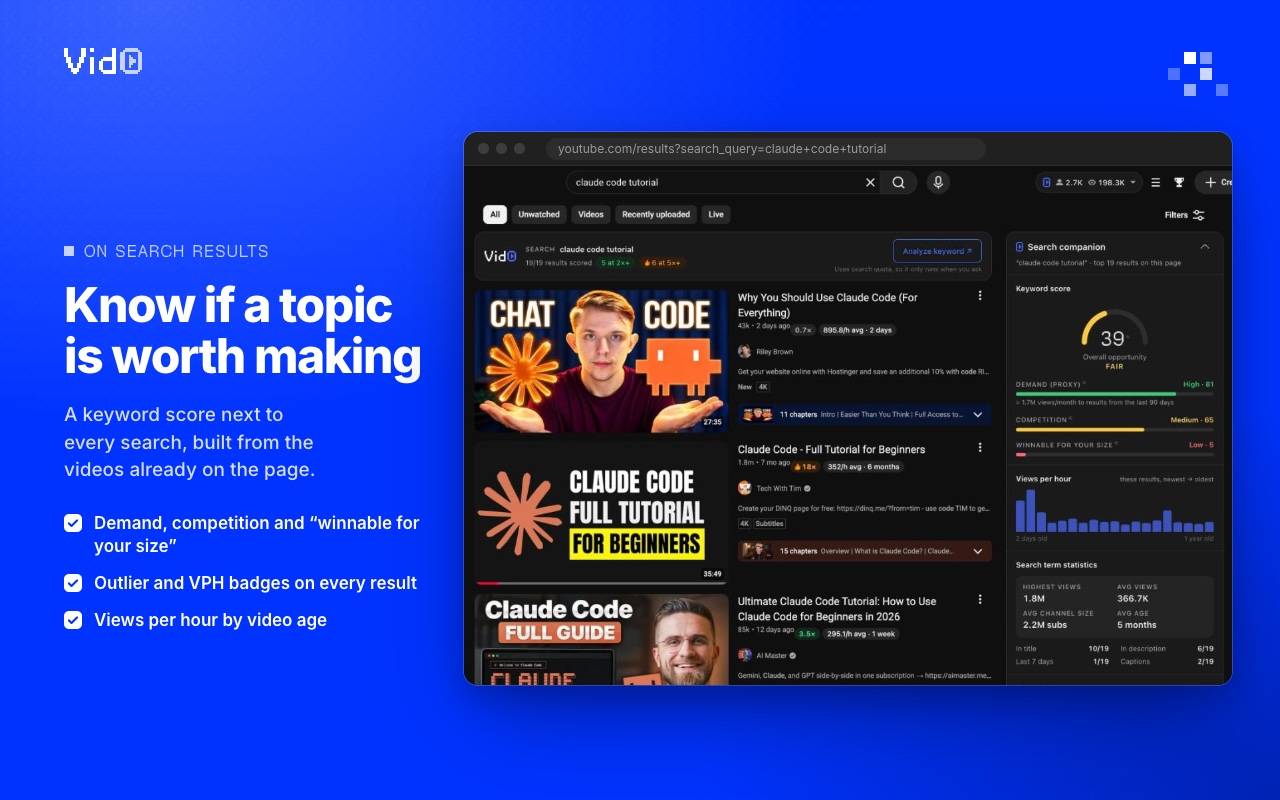1280x800 pixels.
Task: Open the hamburger menu icon in the top bar
Action: 1156,182
